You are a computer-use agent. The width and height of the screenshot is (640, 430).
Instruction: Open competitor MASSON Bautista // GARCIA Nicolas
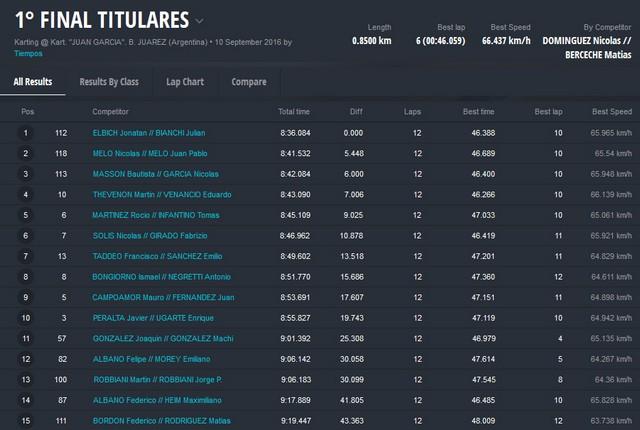[x=156, y=174]
